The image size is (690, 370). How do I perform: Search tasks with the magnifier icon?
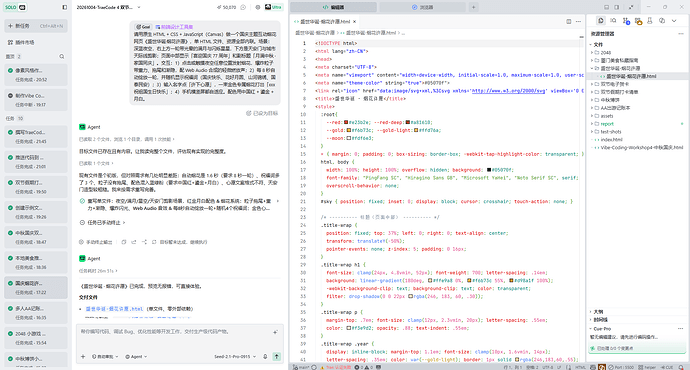click(62, 56)
